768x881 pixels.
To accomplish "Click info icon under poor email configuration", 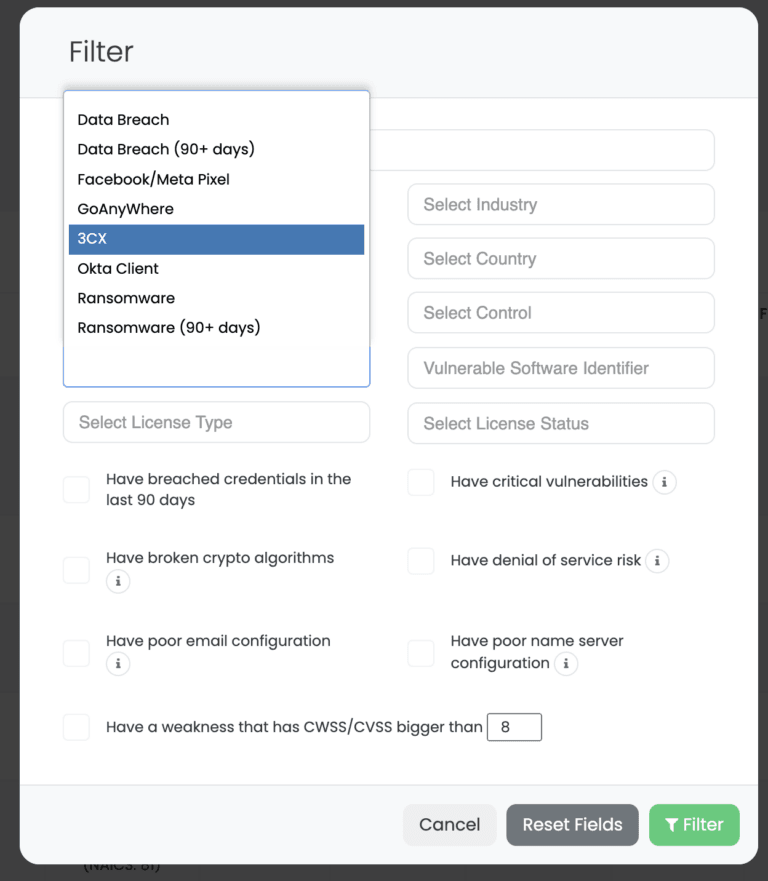I will click(x=118, y=663).
